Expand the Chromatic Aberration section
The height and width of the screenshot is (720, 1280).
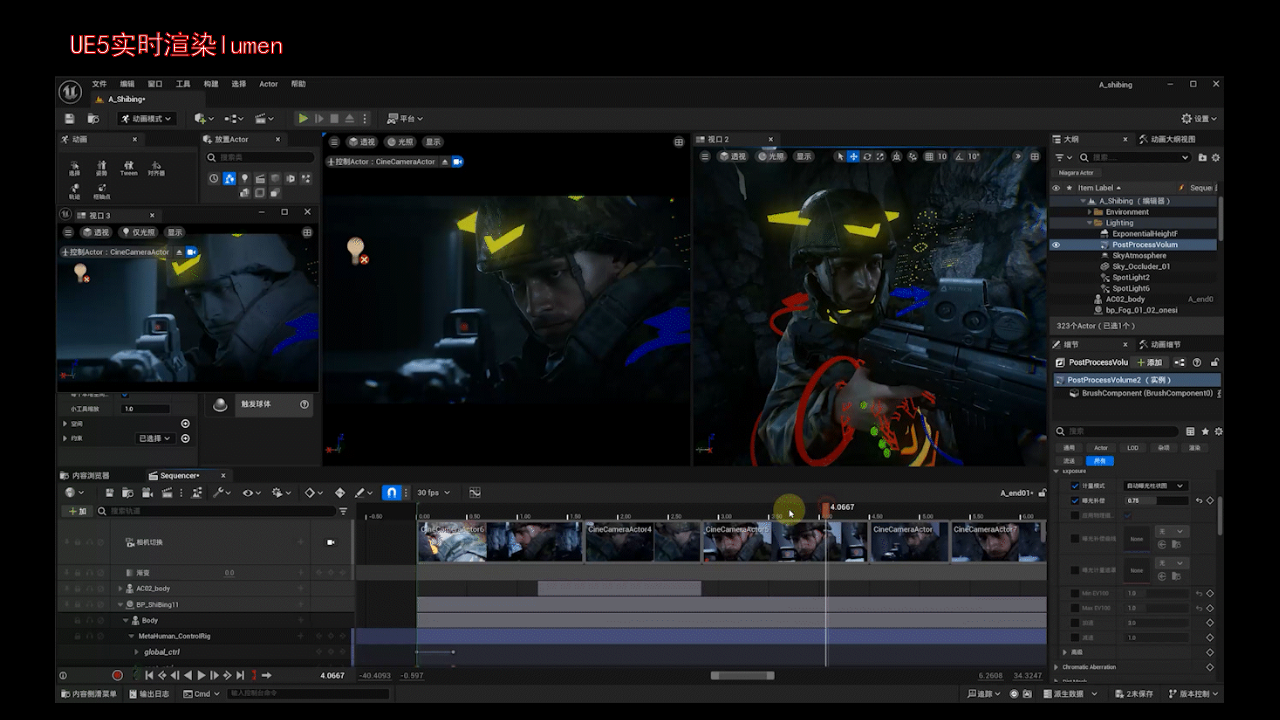click(1058, 667)
